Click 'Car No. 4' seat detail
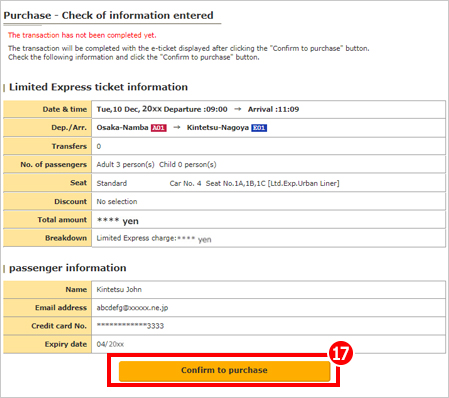449x398 pixels. coord(185,183)
